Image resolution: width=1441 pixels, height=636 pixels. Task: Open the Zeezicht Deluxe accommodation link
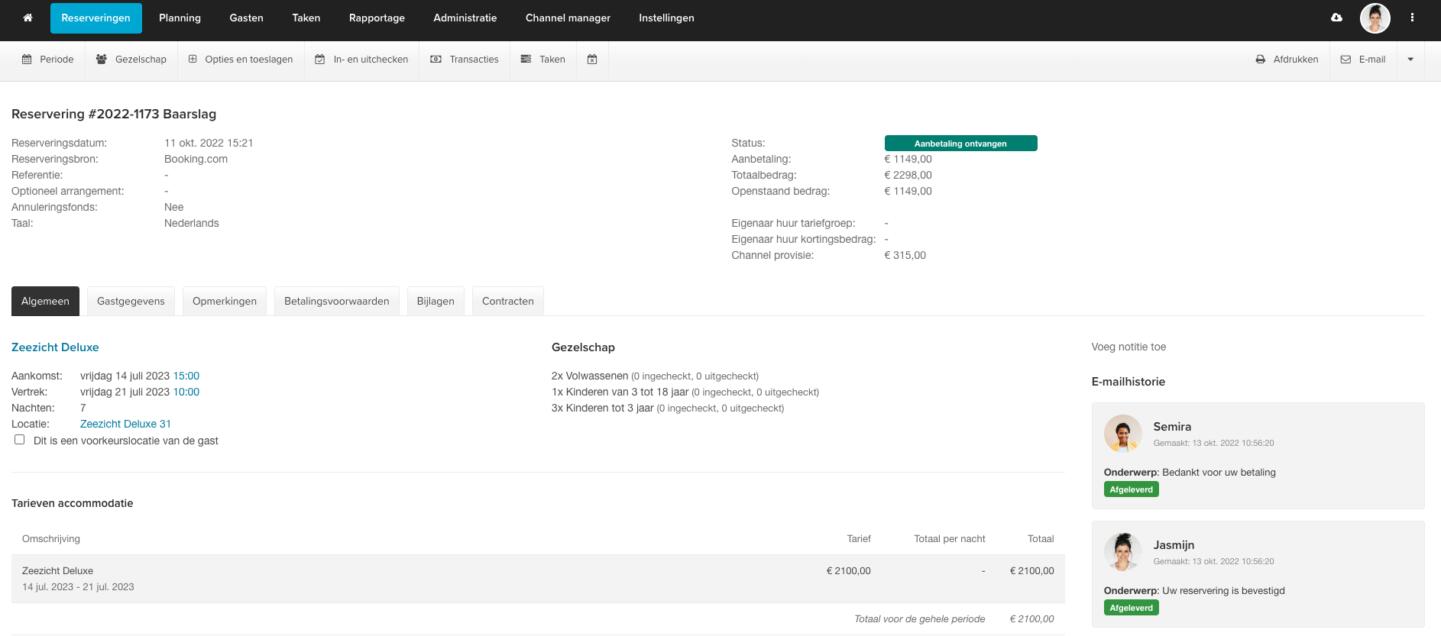point(55,347)
